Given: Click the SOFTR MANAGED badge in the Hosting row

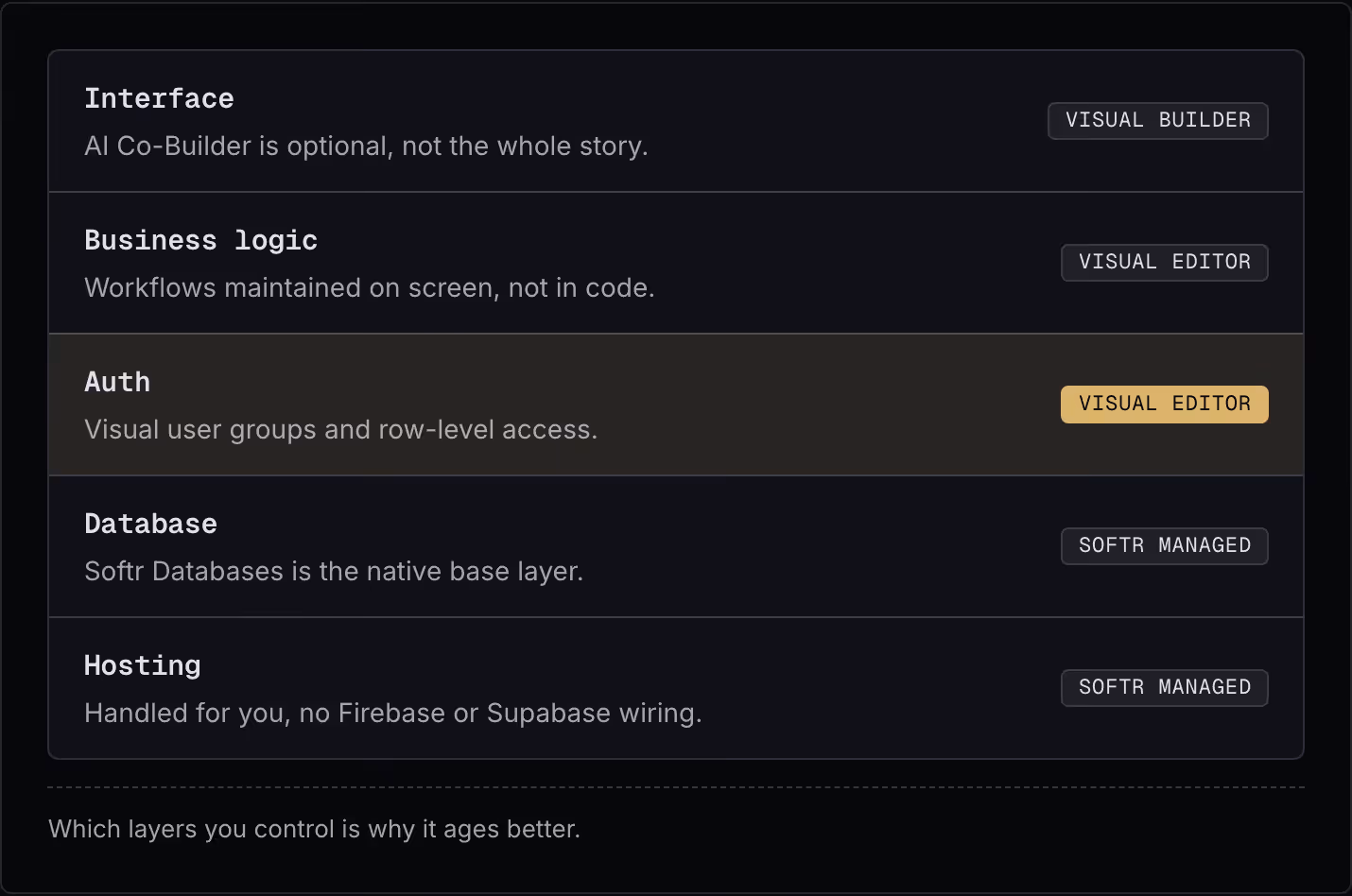Looking at the screenshot, I should [x=1165, y=688].
